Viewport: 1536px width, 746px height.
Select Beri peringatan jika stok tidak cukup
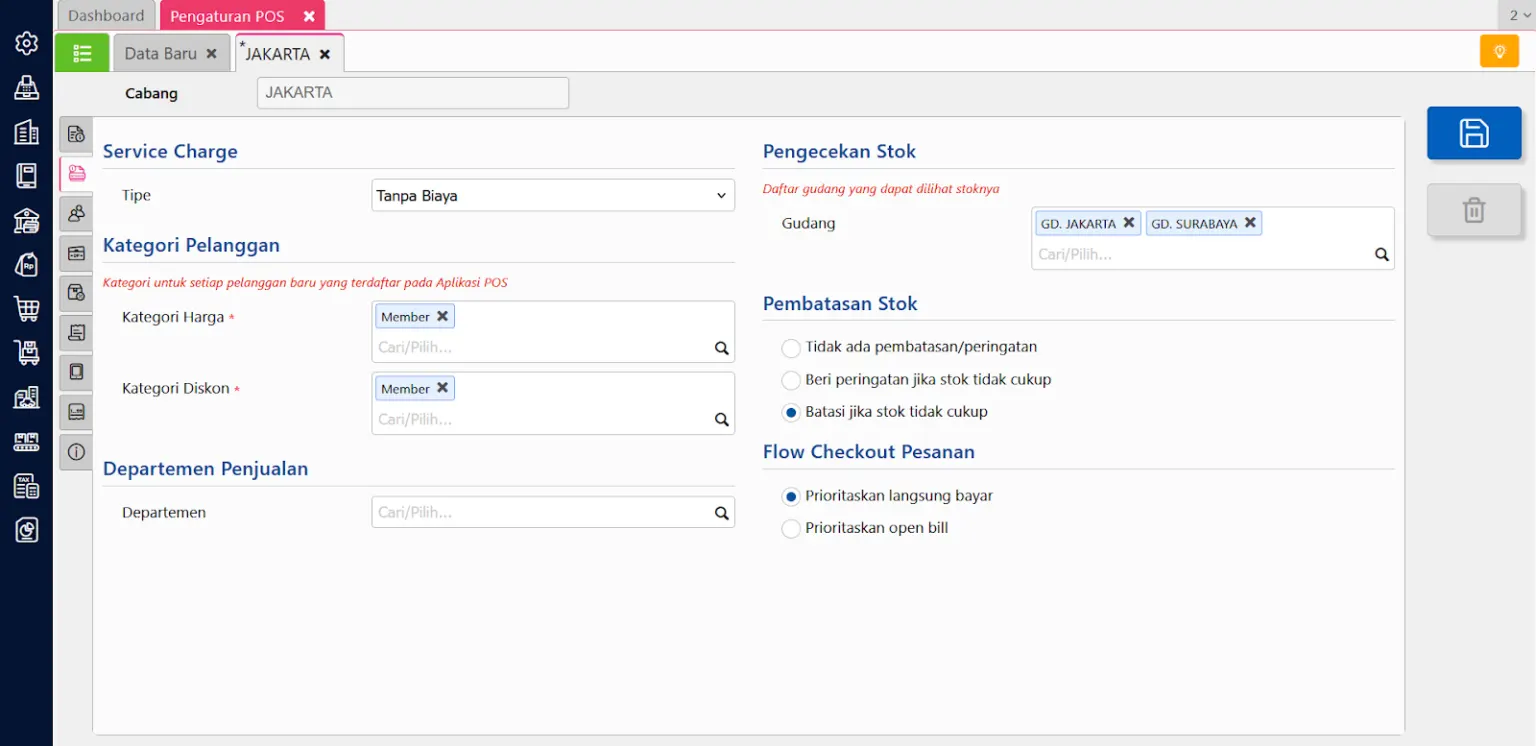(791, 380)
